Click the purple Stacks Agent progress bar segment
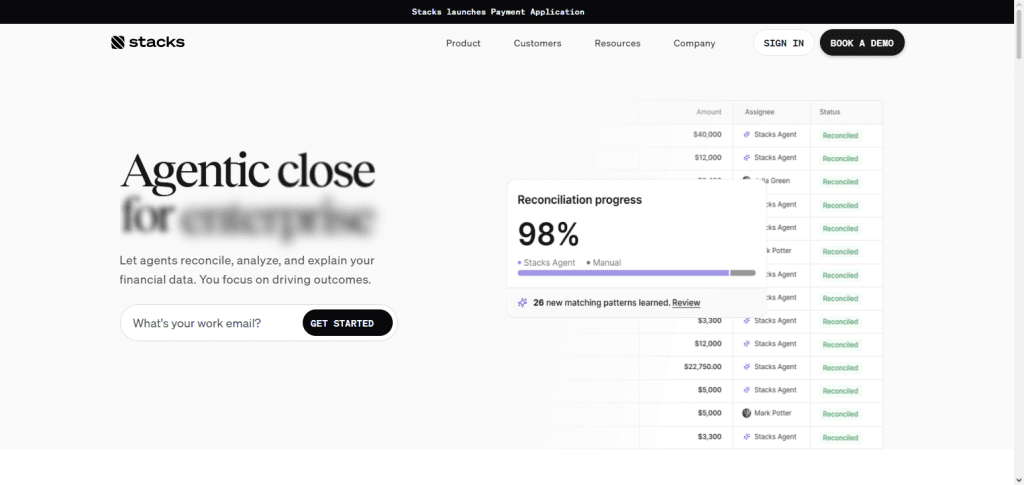 tap(623, 273)
